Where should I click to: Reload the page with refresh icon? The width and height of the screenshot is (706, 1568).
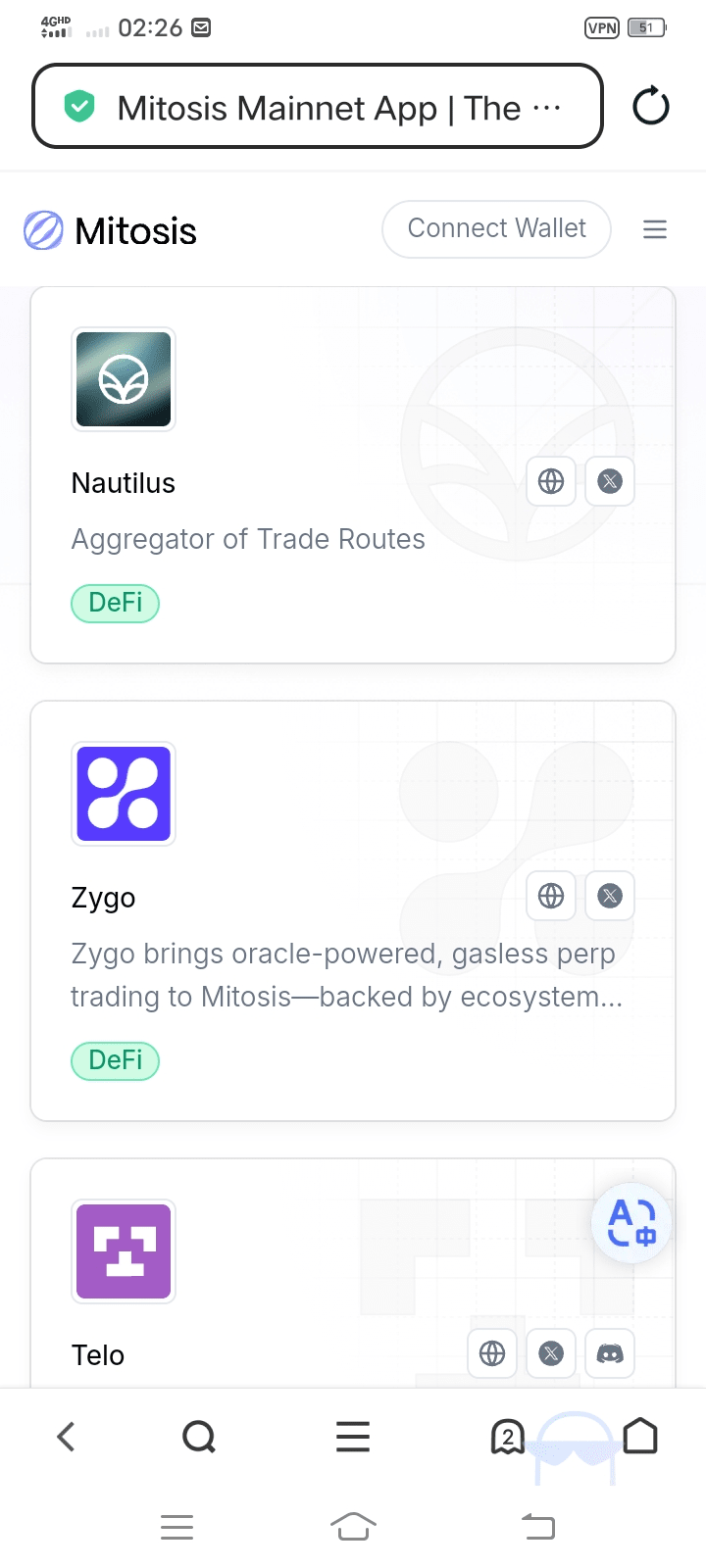tap(651, 106)
